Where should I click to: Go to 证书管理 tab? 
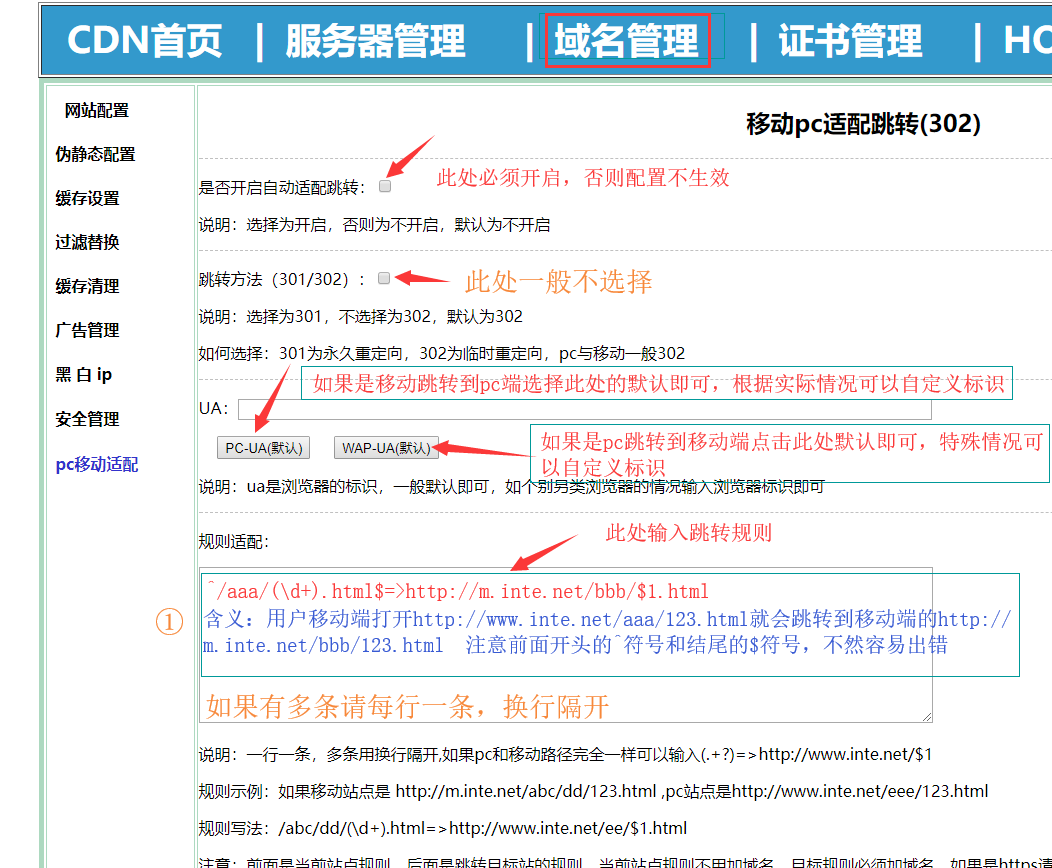(850, 41)
